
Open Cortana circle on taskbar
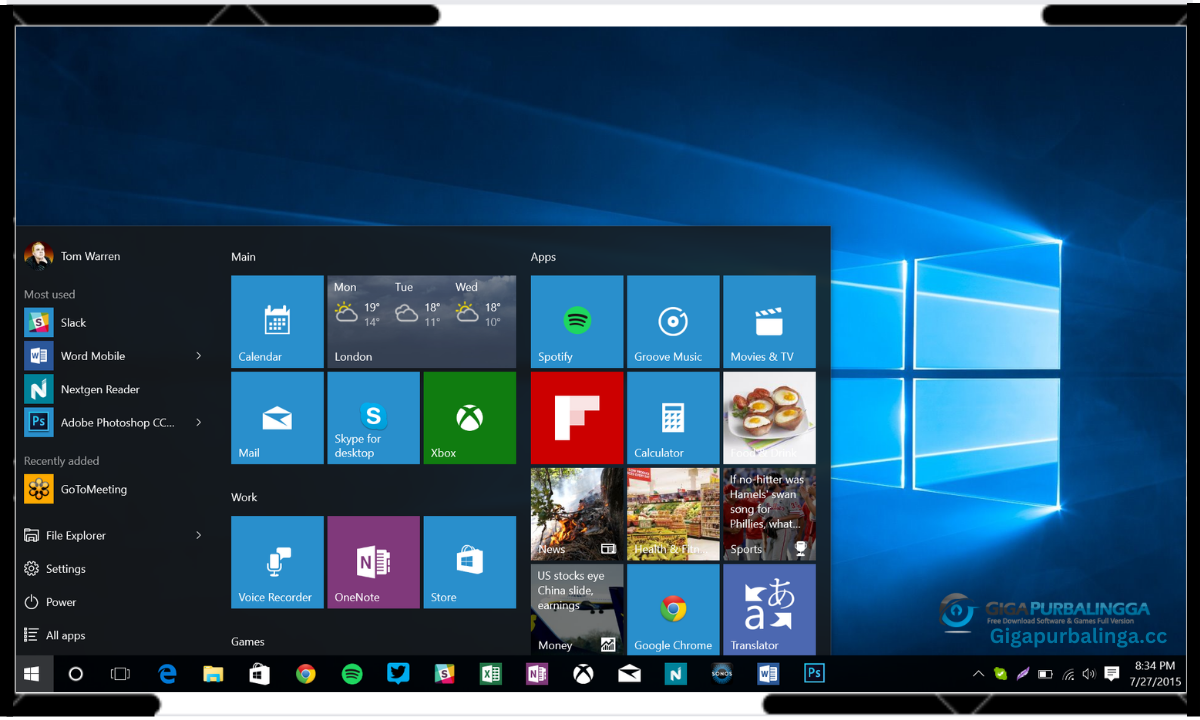pos(75,674)
